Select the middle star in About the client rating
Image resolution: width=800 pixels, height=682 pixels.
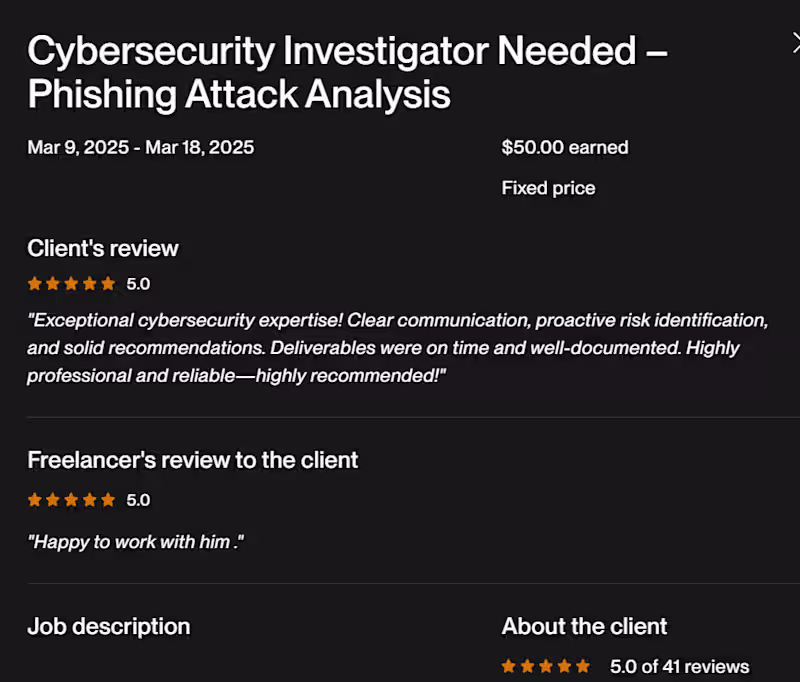click(x=546, y=665)
